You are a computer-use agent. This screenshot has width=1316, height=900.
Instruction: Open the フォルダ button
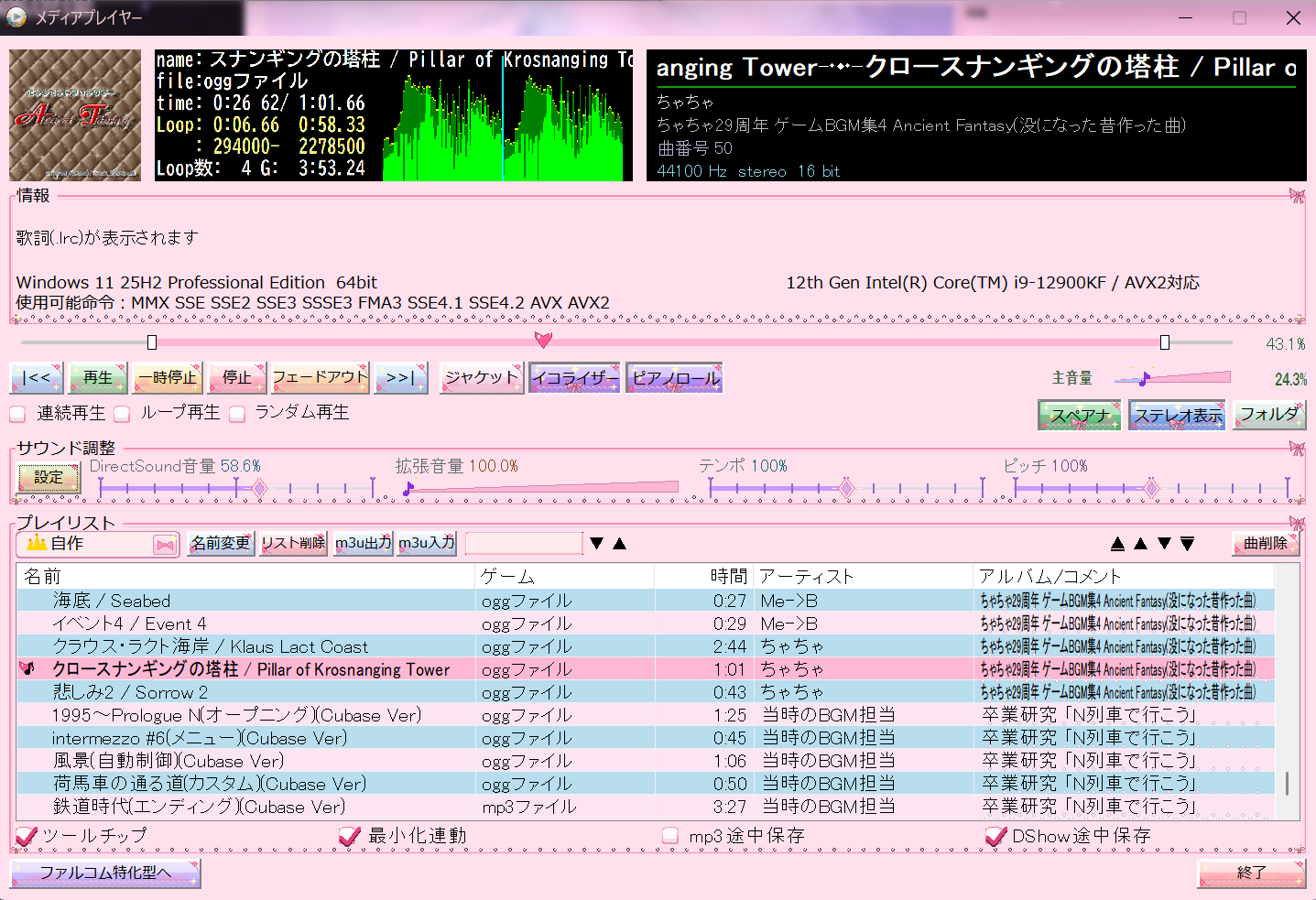tap(1268, 415)
